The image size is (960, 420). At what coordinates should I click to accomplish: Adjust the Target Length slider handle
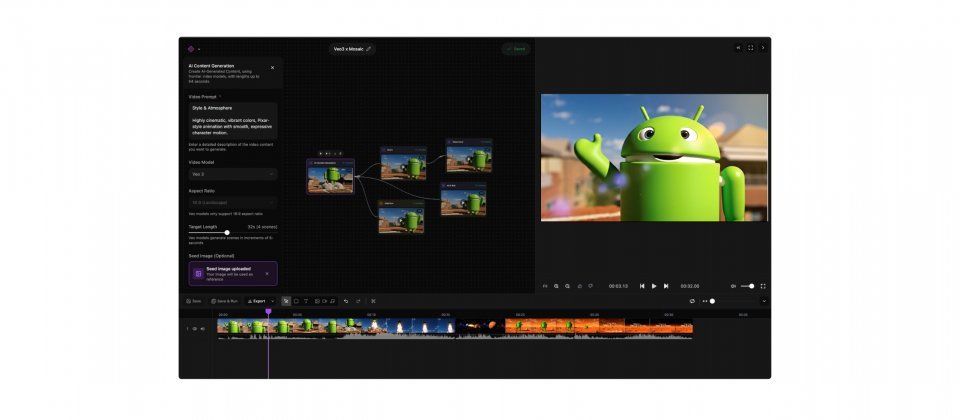click(x=227, y=233)
